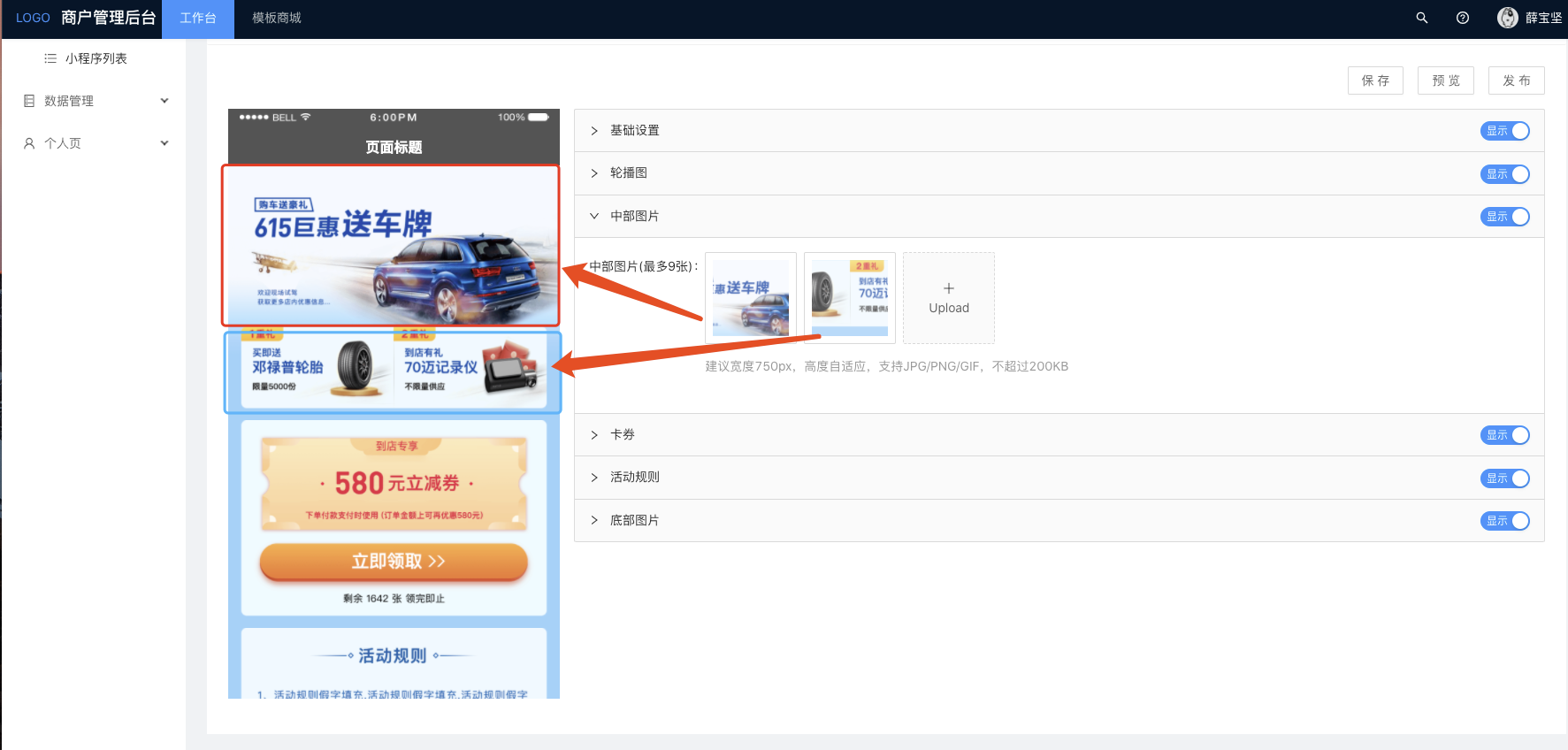The image size is (1568, 750).
Task: Click the LOGO text in header
Action: (x=33, y=18)
